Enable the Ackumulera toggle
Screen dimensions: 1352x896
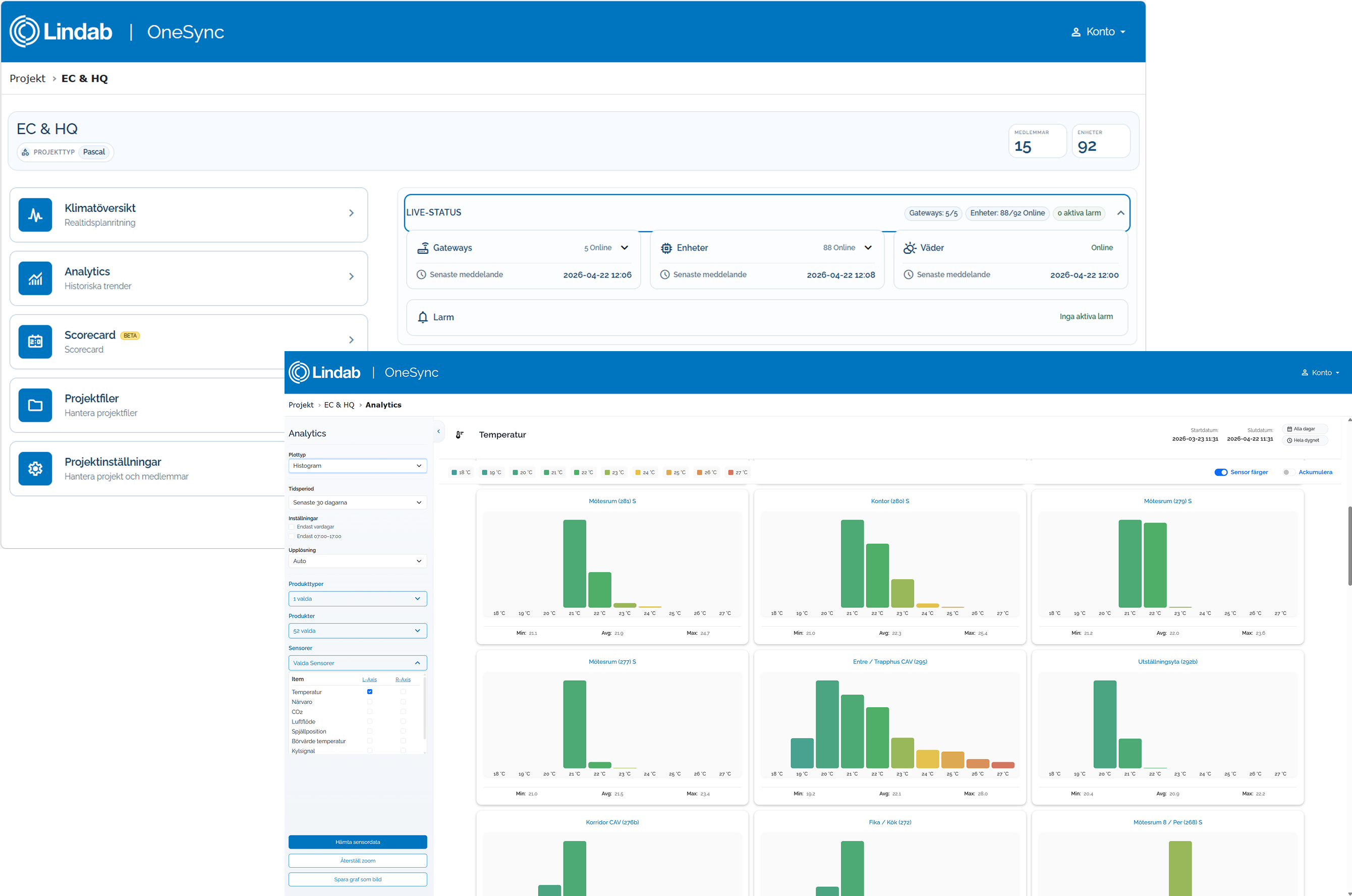click(1288, 472)
